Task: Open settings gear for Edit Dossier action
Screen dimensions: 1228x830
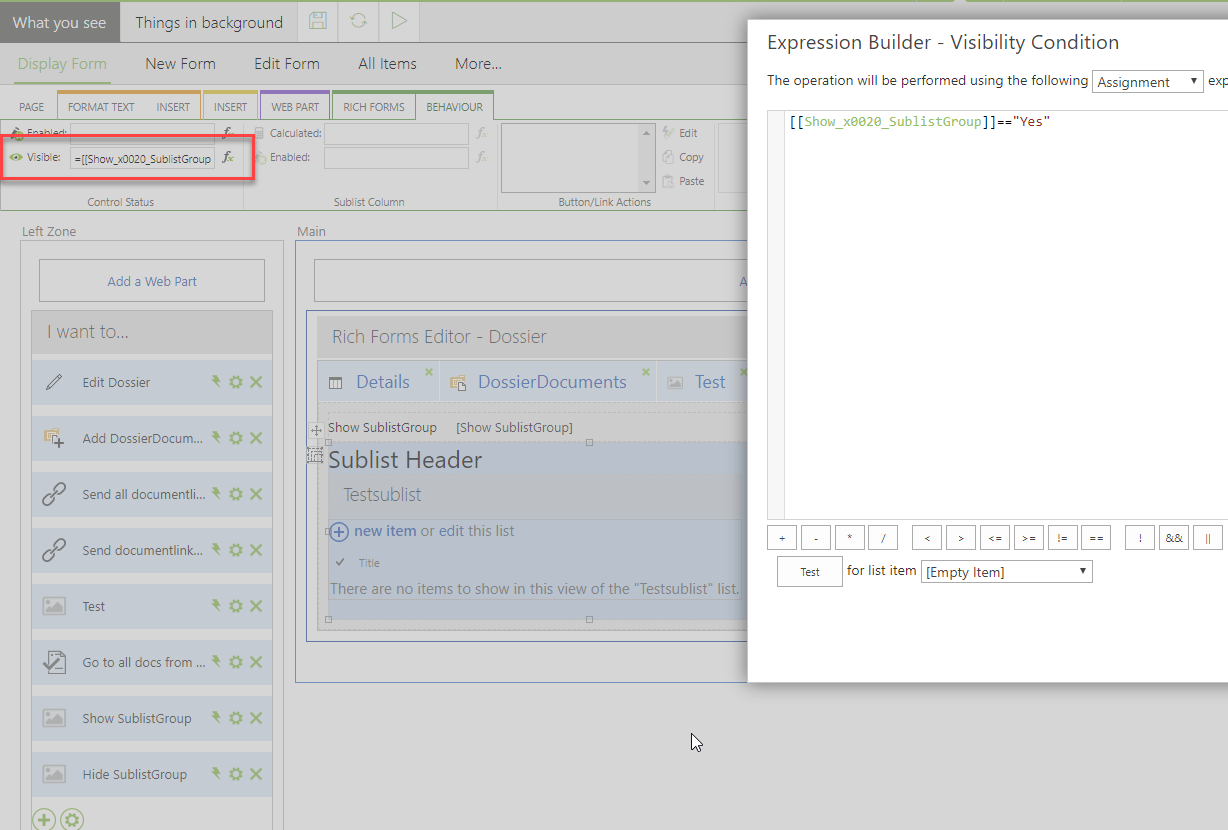Action: click(236, 382)
